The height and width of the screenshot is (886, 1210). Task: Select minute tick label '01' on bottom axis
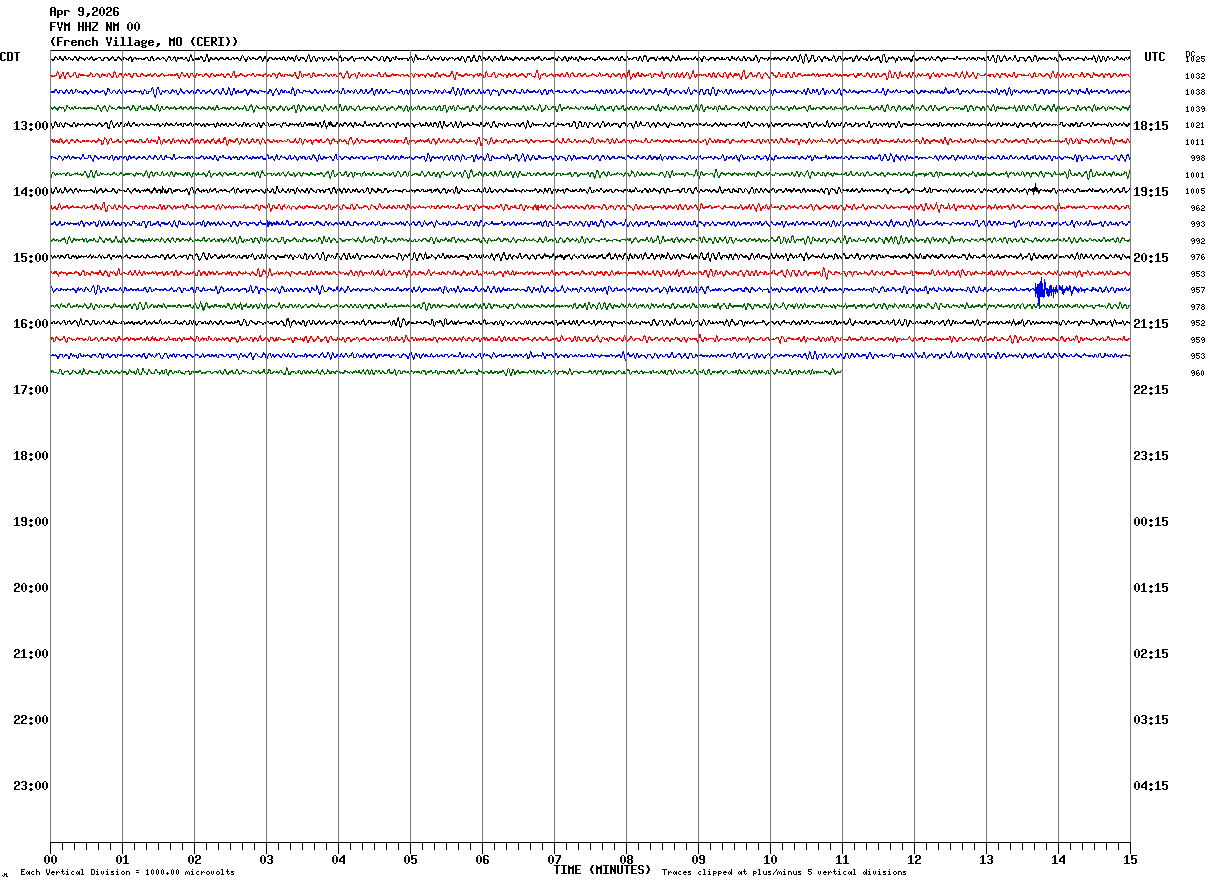[x=122, y=860]
